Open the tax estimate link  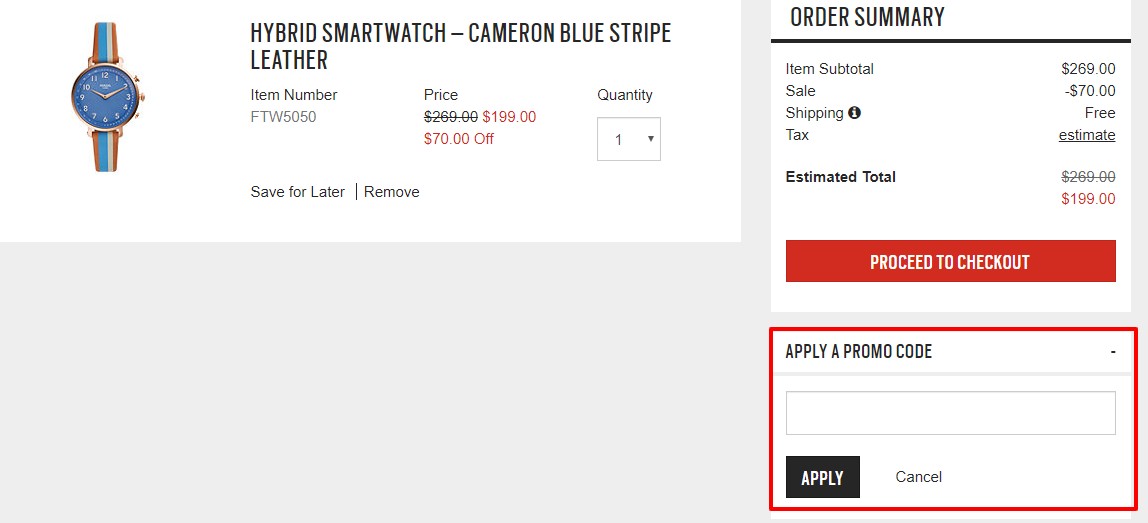tap(1087, 135)
